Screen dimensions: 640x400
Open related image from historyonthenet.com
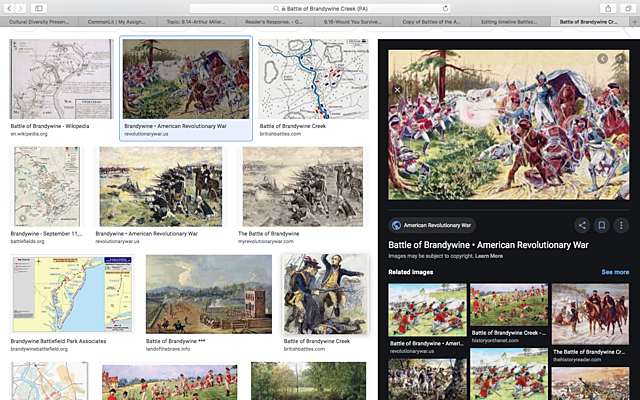(509, 305)
